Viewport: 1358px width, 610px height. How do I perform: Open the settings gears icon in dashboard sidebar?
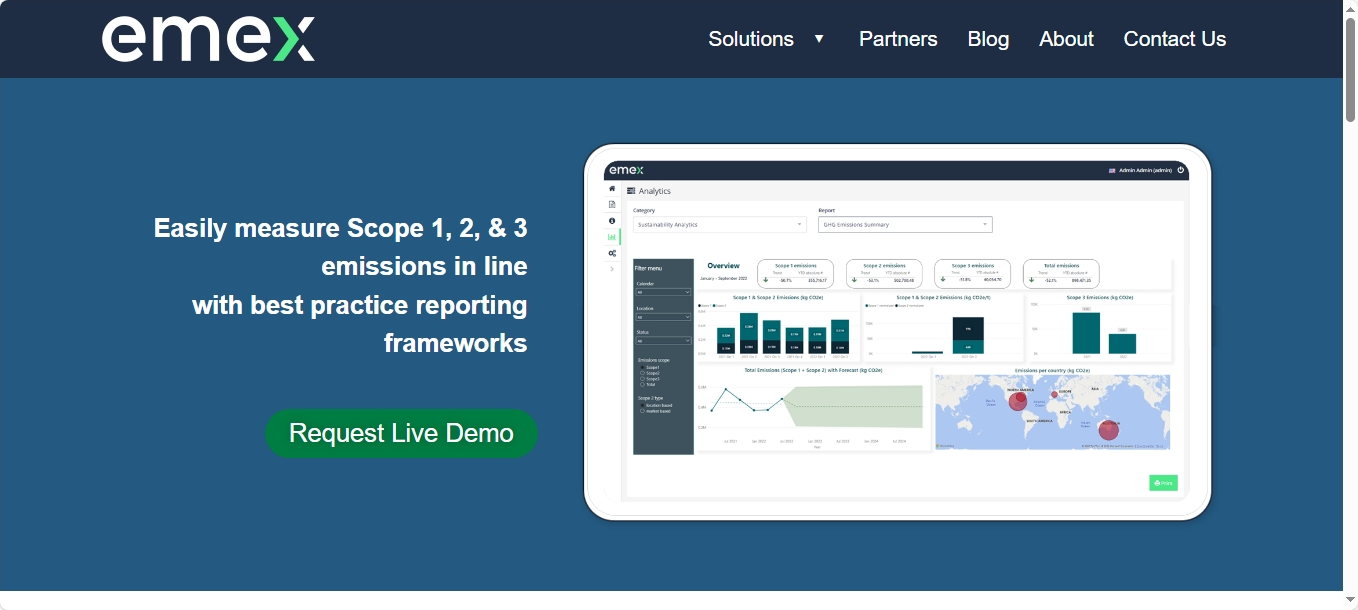612,253
